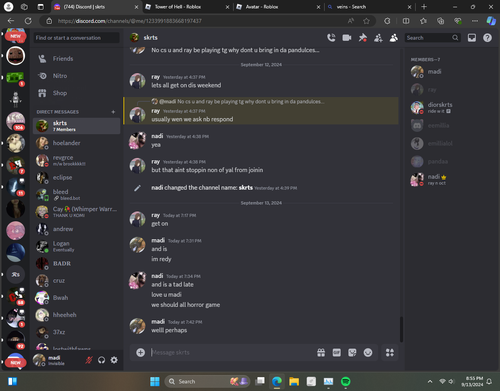Viewport: 500px width, 391px height.
Task: Start a voice call in skrts
Action: click(331, 38)
